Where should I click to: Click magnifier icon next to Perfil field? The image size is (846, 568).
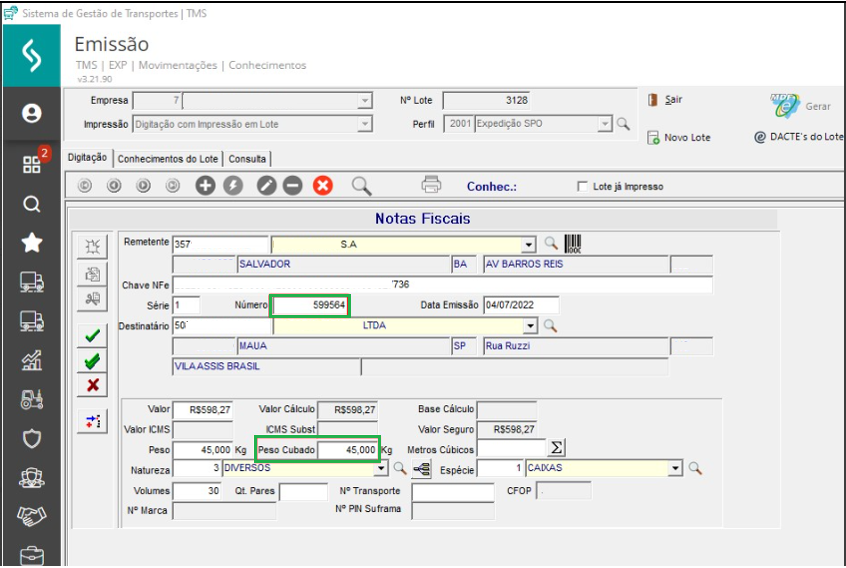point(622,124)
